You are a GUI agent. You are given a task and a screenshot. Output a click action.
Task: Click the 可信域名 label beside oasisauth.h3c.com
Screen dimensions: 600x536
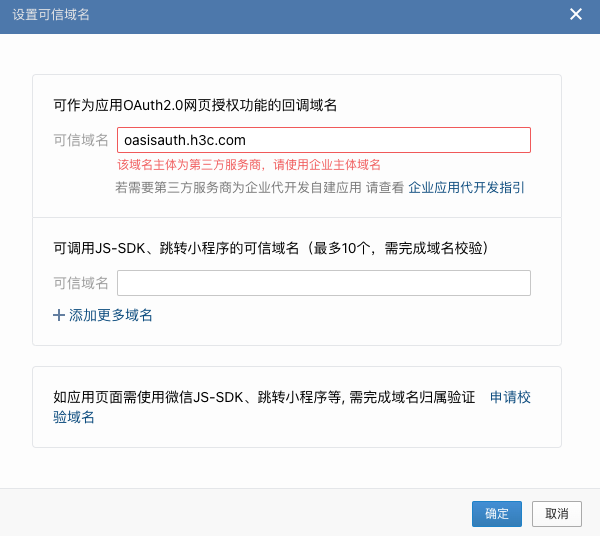[x=81, y=140]
